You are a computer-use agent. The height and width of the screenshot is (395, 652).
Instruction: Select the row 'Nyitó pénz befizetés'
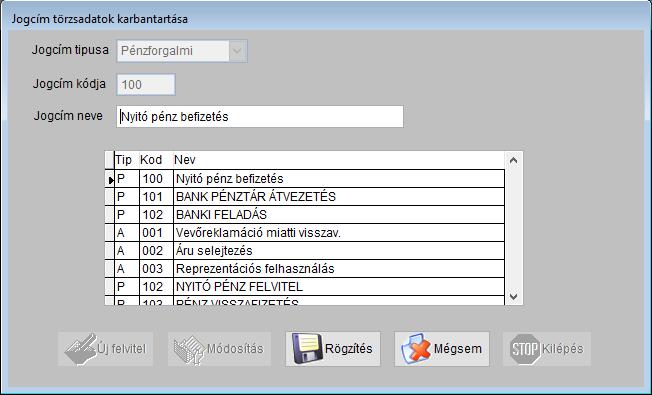tap(305, 179)
